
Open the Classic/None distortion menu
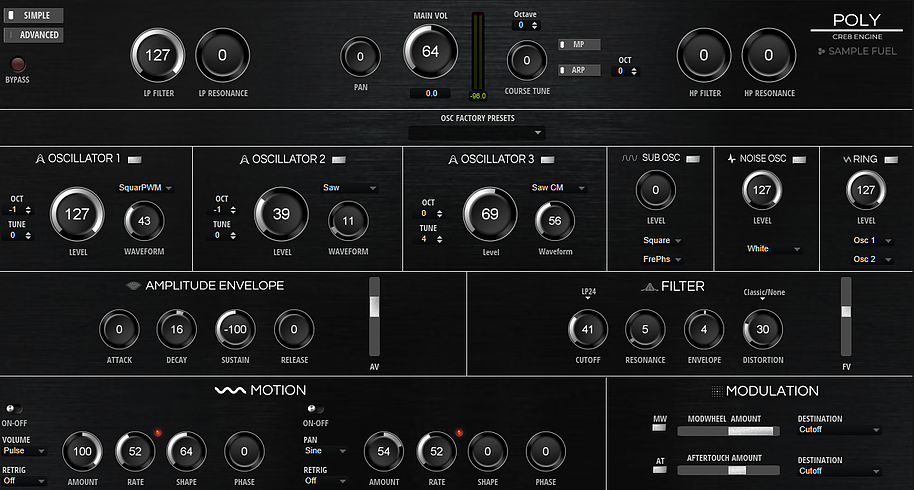[764, 294]
